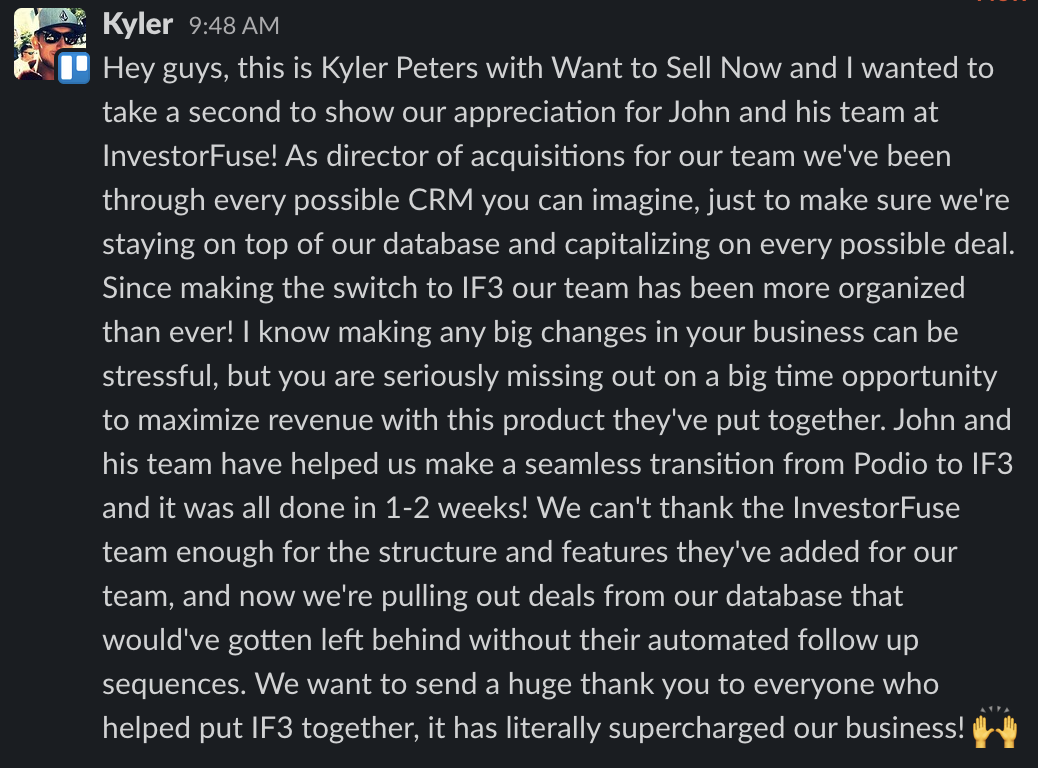Click the opening words Hey guys

pos(165,68)
